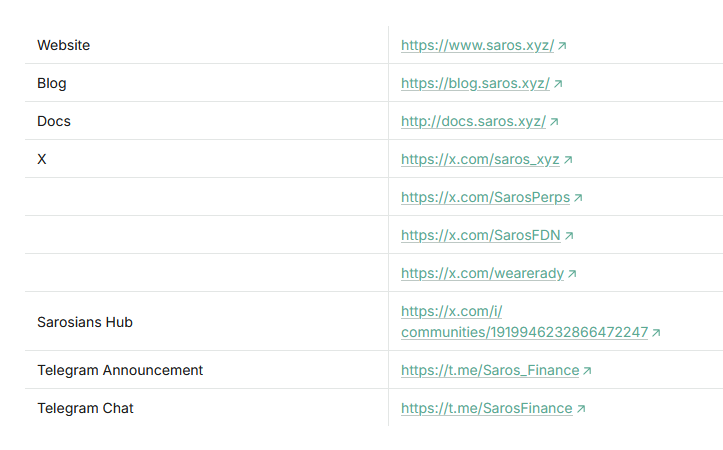Image resolution: width=723 pixels, height=450 pixels.
Task: Click external arrow icon beside saros.xyz website link
Action: click(562, 46)
